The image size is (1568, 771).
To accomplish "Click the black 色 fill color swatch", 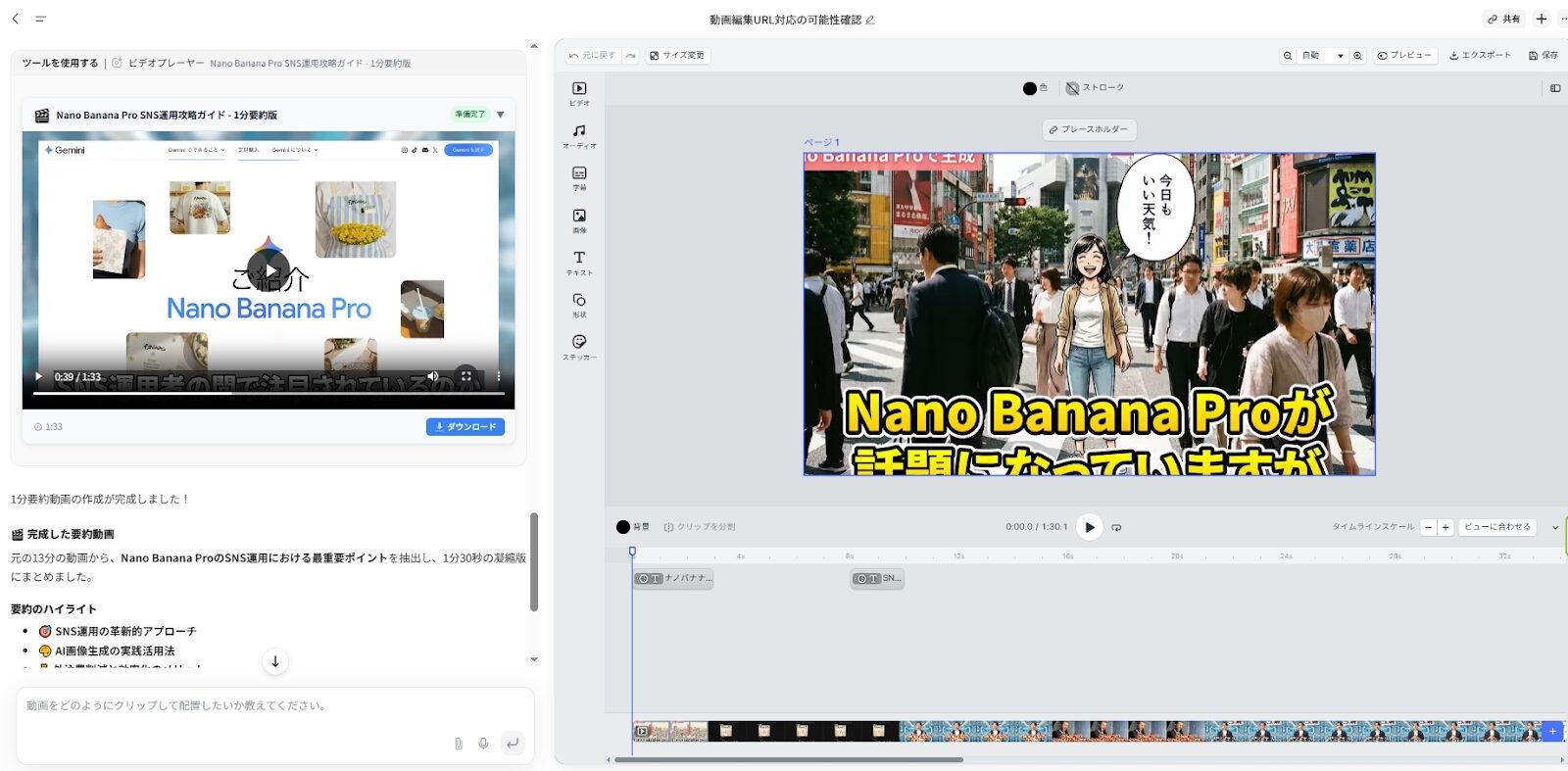I will coord(1029,88).
